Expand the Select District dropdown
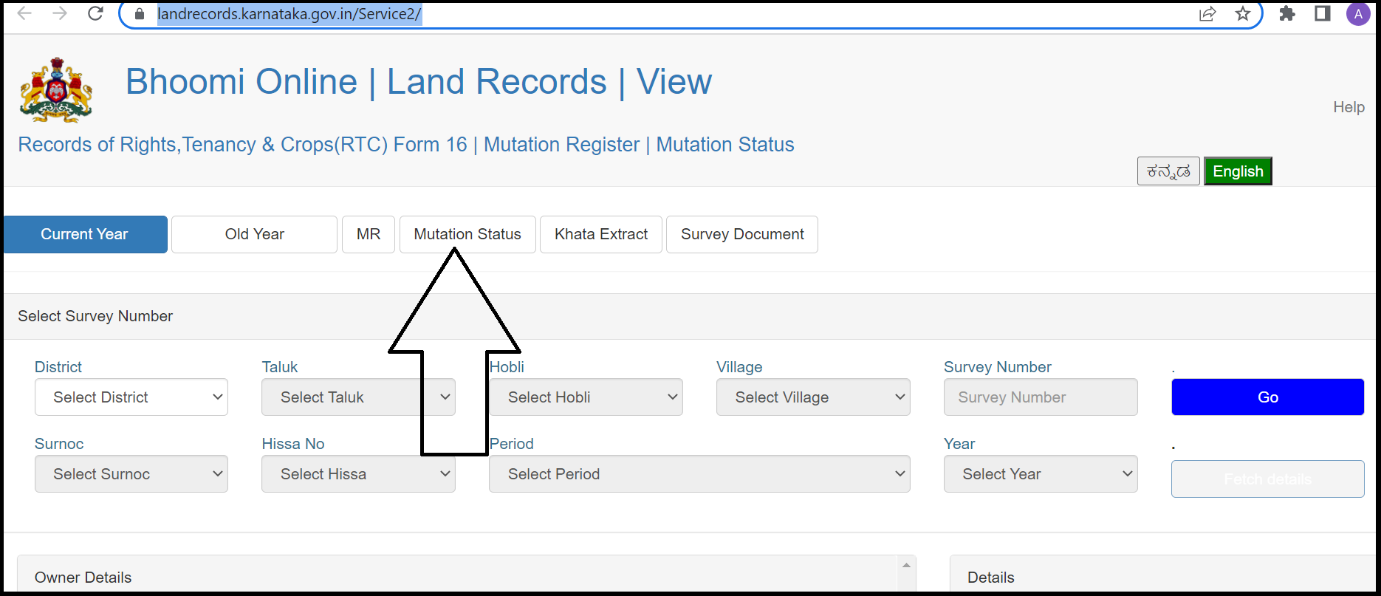The height and width of the screenshot is (596, 1381). coord(131,397)
